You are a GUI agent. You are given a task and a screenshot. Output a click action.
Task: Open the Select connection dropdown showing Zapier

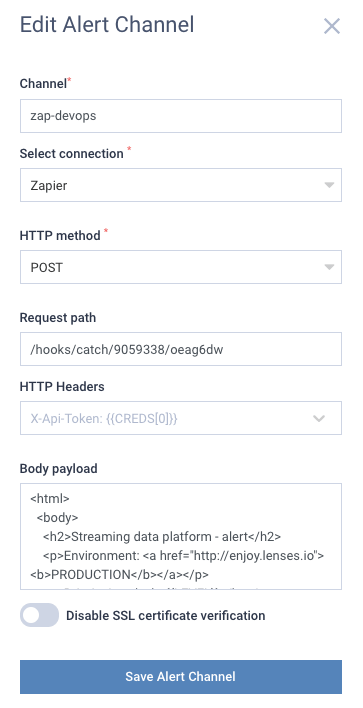[181, 185]
